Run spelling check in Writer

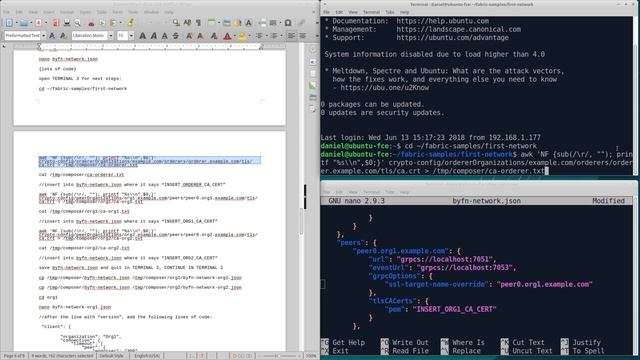pos(187,23)
